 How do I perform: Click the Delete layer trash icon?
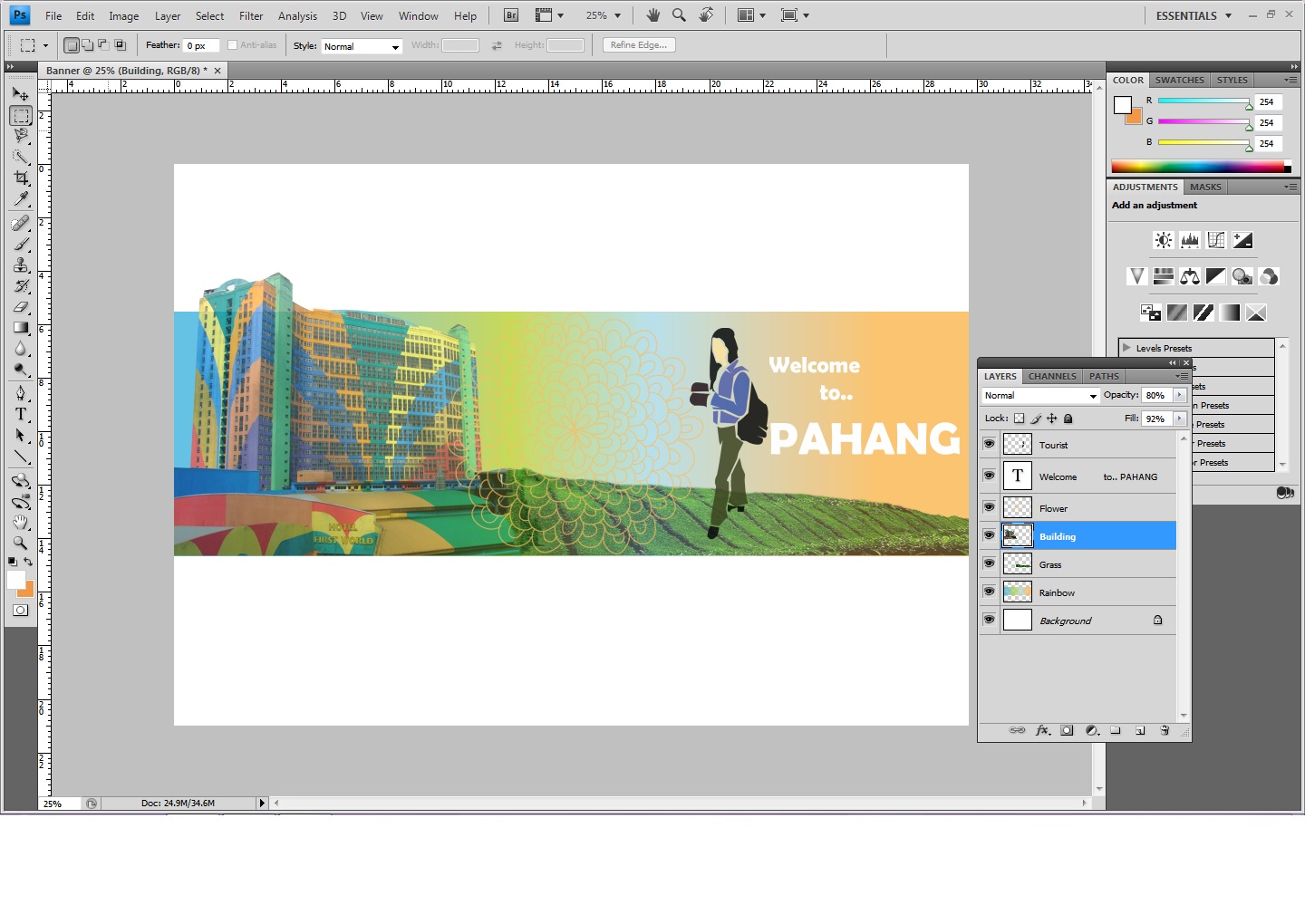click(x=1165, y=730)
